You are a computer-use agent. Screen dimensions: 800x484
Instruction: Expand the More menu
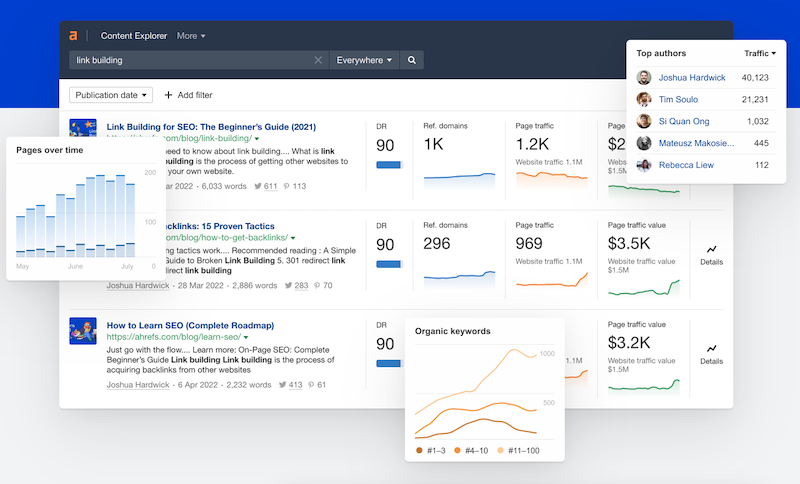click(191, 36)
